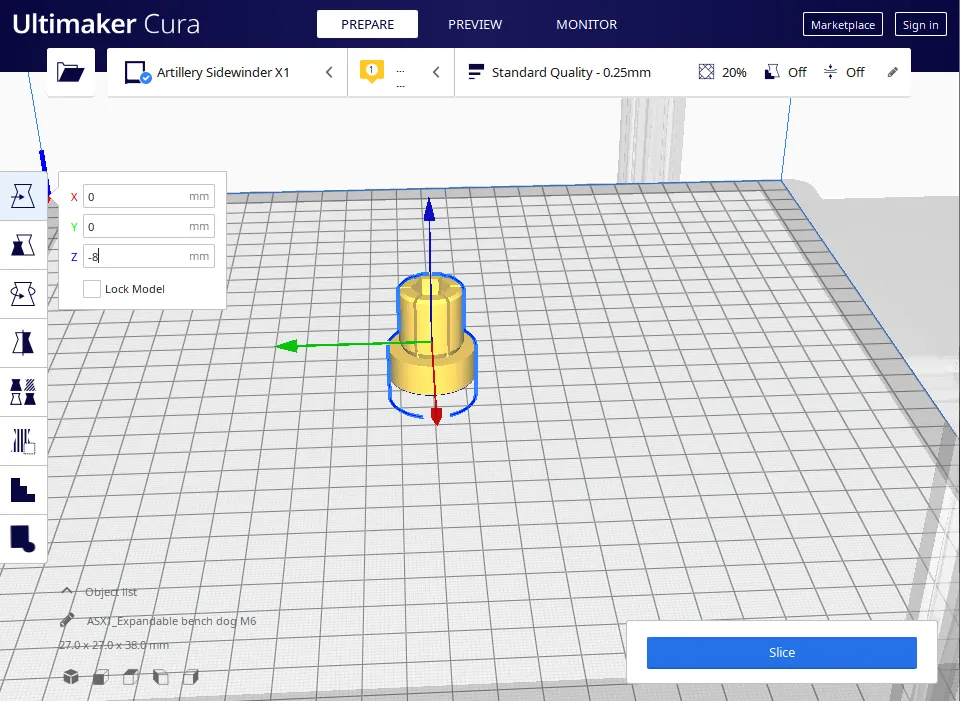Switch to 3D view cube icon
Image resolution: width=960 pixels, height=701 pixels.
tap(71, 677)
